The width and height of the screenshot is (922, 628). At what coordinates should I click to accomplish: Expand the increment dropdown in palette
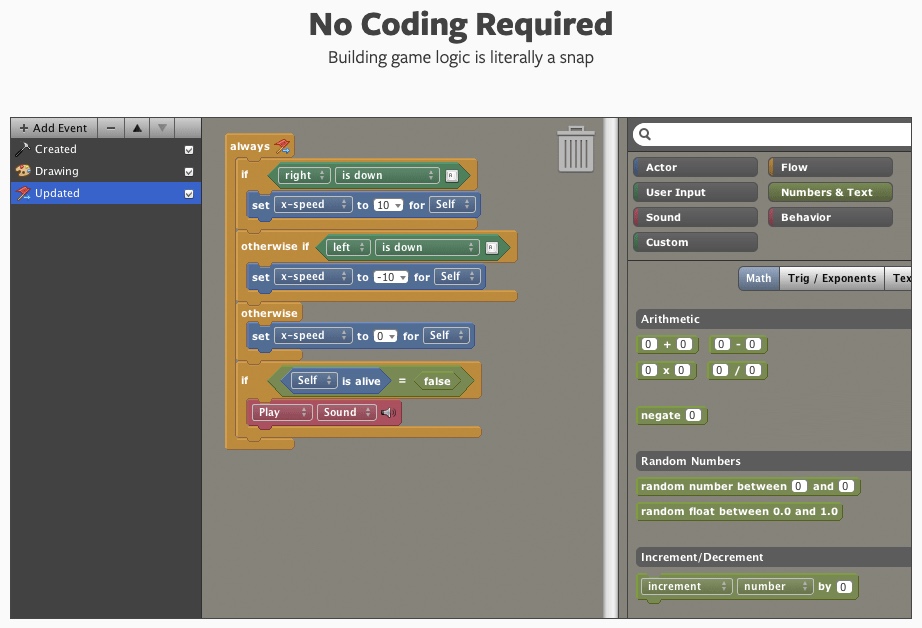[x=686, y=587]
